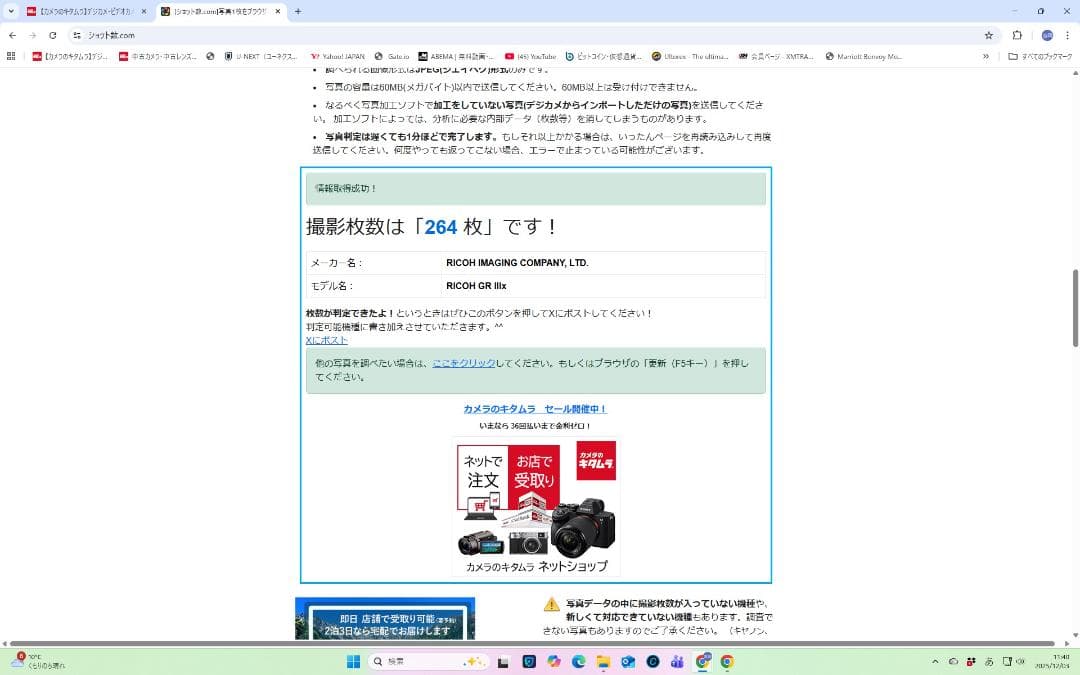Click the Windows Start button
This screenshot has width=1080, height=675.
(352, 661)
